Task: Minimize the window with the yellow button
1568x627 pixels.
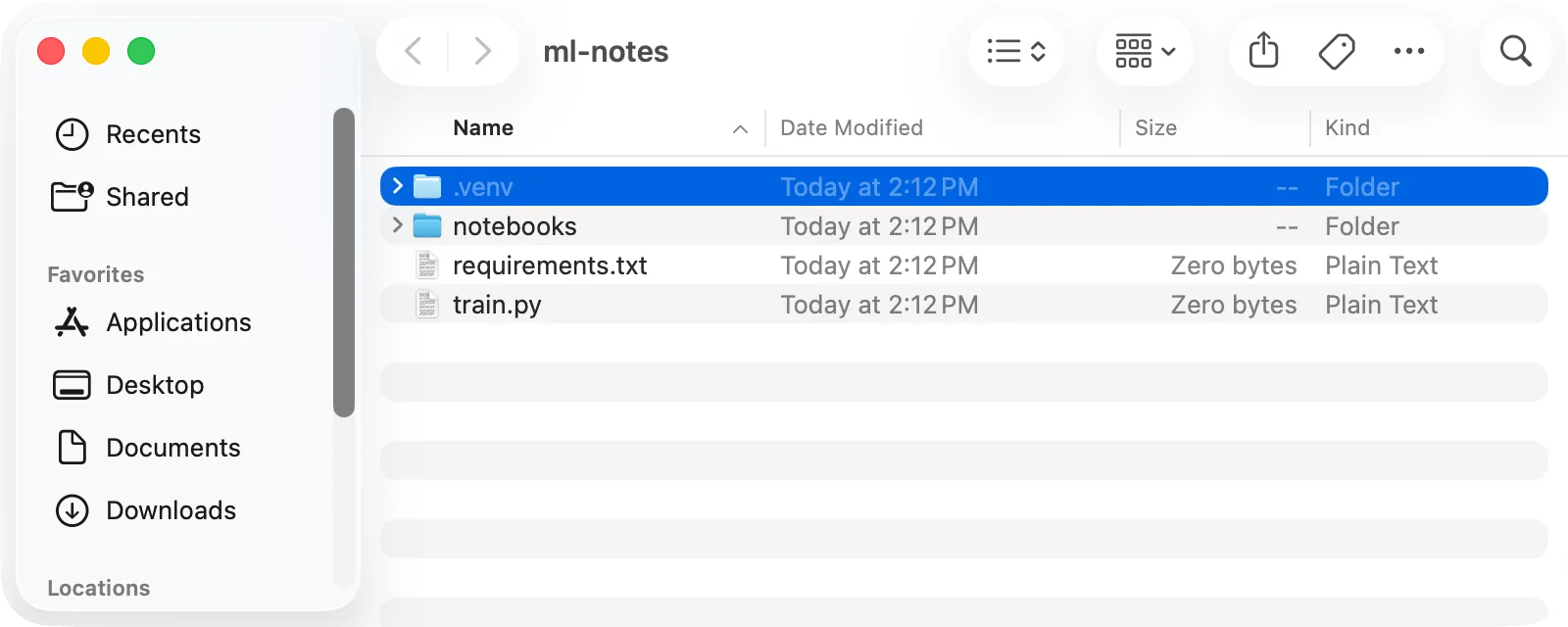Action: tap(96, 51)
